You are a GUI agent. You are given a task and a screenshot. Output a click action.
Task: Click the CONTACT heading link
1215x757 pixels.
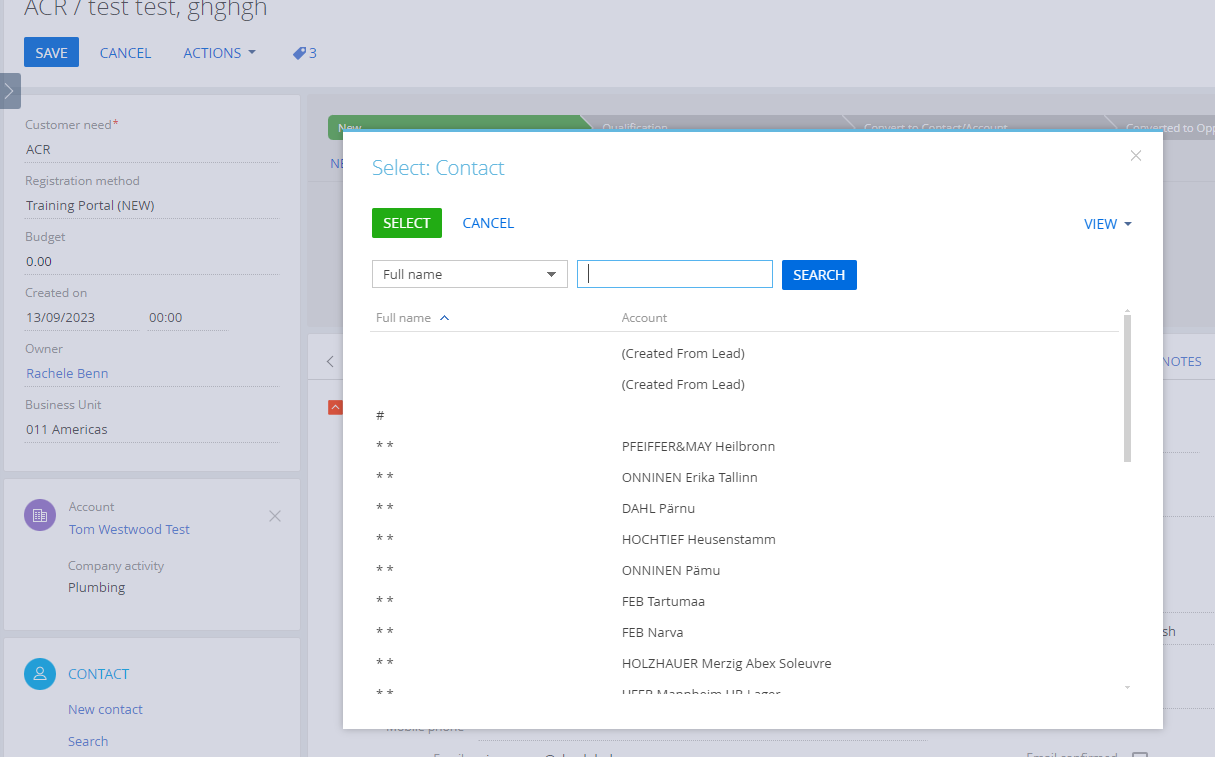pyautogui.click(x=98, y=674)
